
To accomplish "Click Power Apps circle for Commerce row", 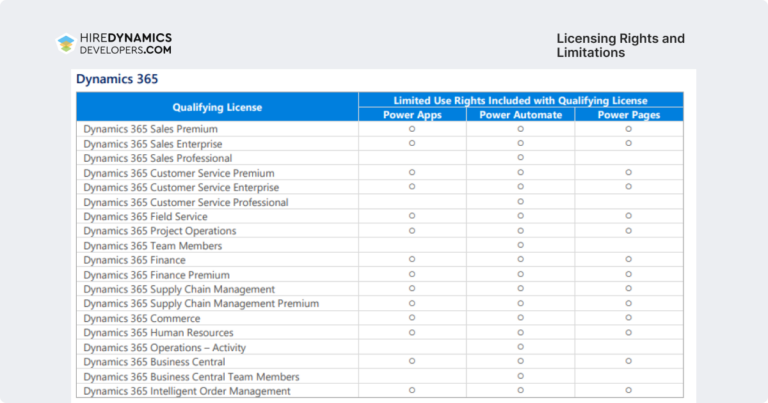I will 412,318.
